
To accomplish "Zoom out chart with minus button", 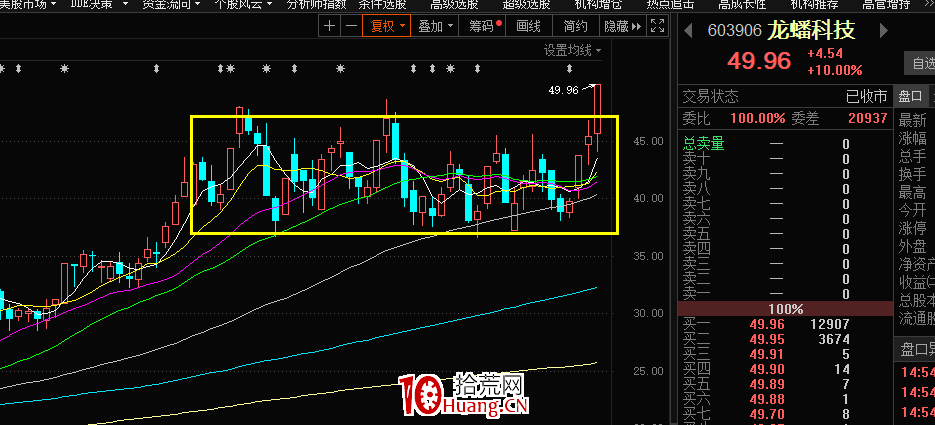I will click(x=351, y=26).
